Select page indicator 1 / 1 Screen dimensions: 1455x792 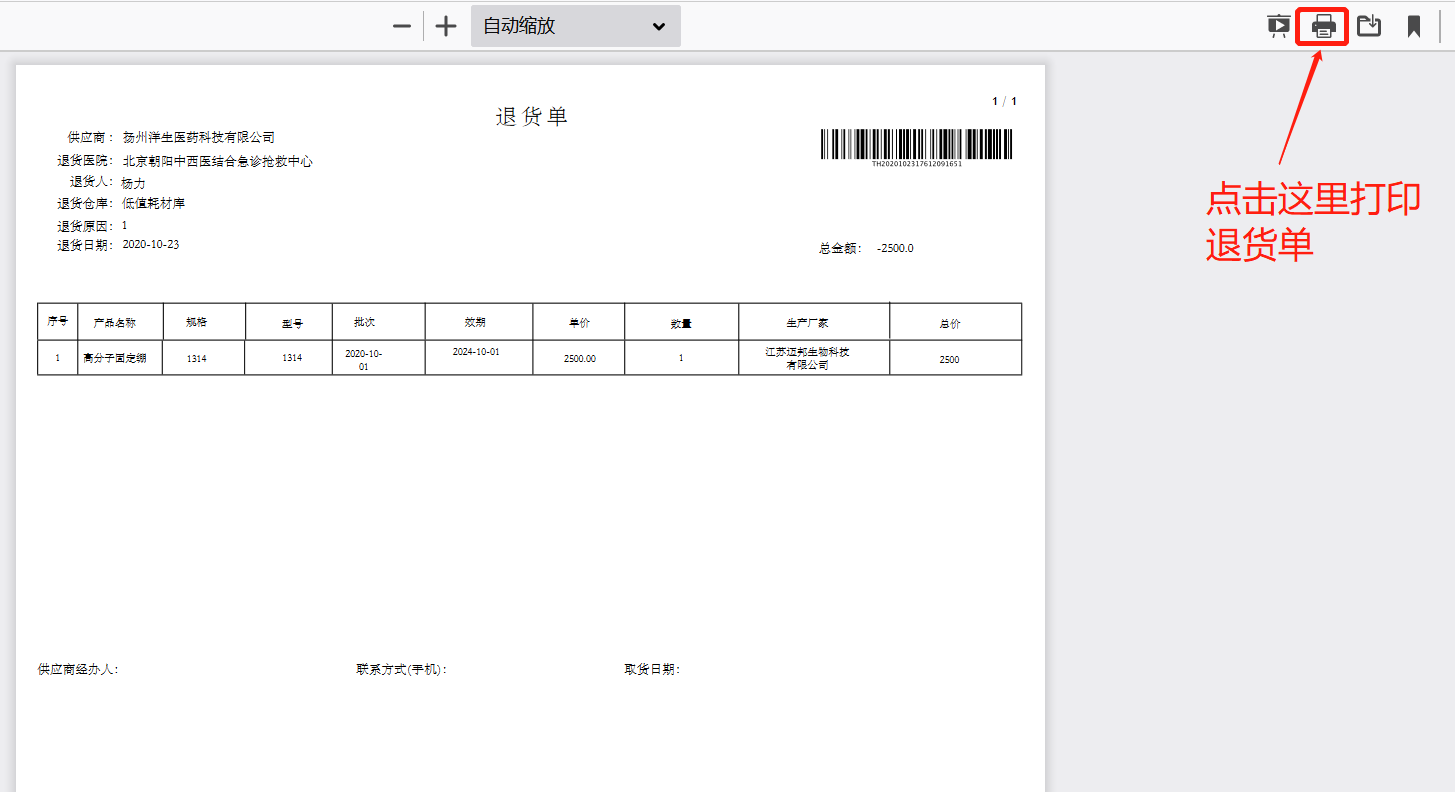(x=1004, y=101)
